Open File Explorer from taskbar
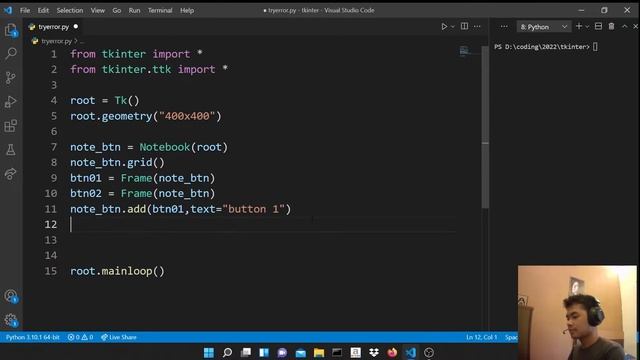The image size is (640, 360). tap(319, 352)
